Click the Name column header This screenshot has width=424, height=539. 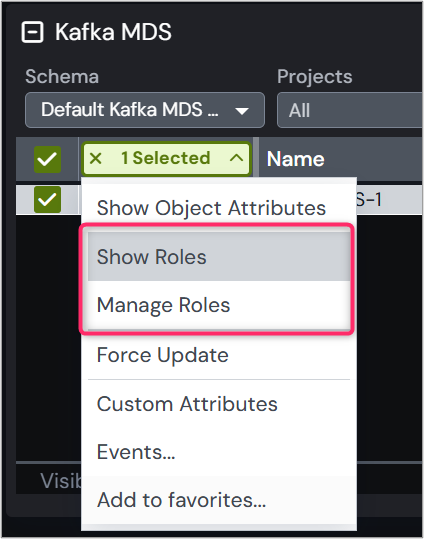(x=295, y=159)
